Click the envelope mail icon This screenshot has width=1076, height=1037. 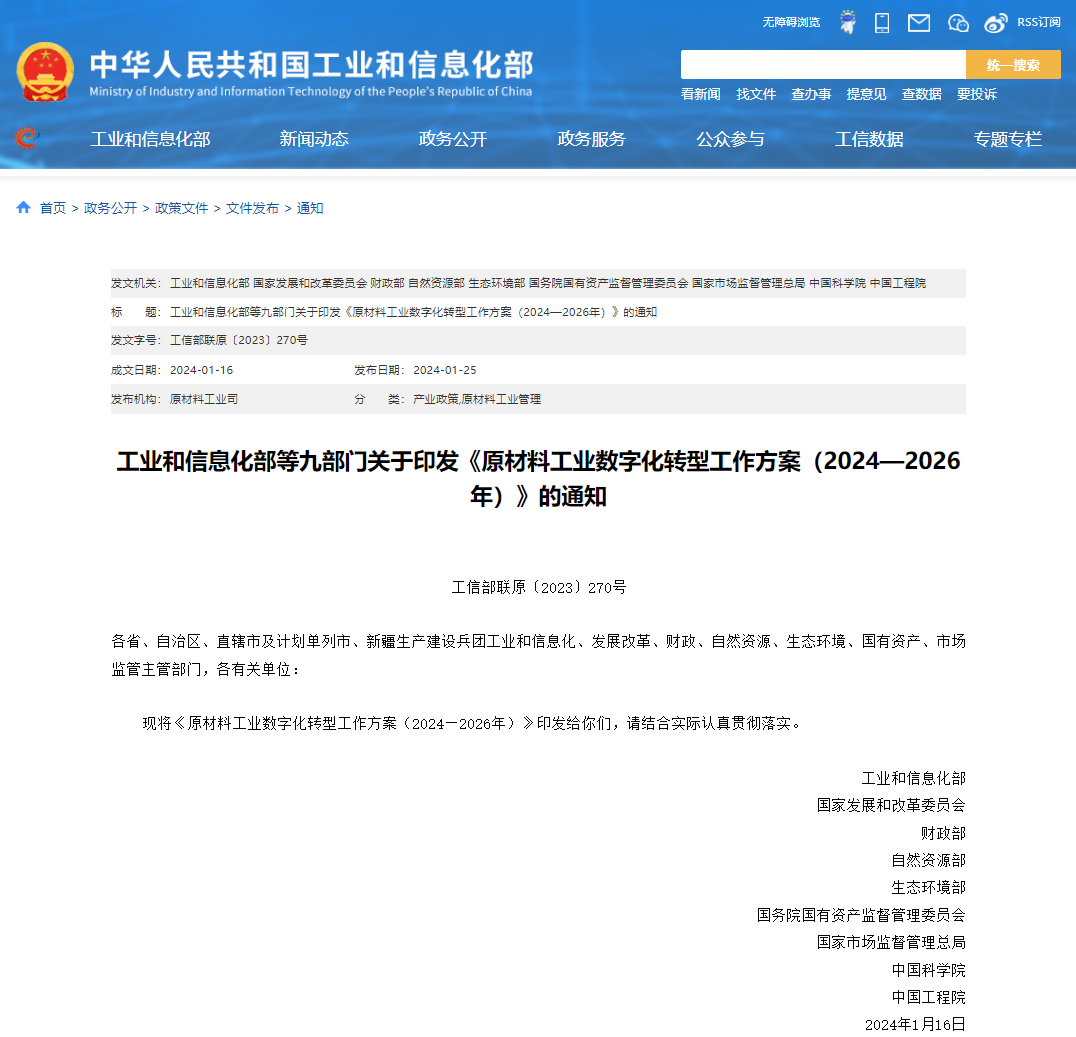(919, 22)
